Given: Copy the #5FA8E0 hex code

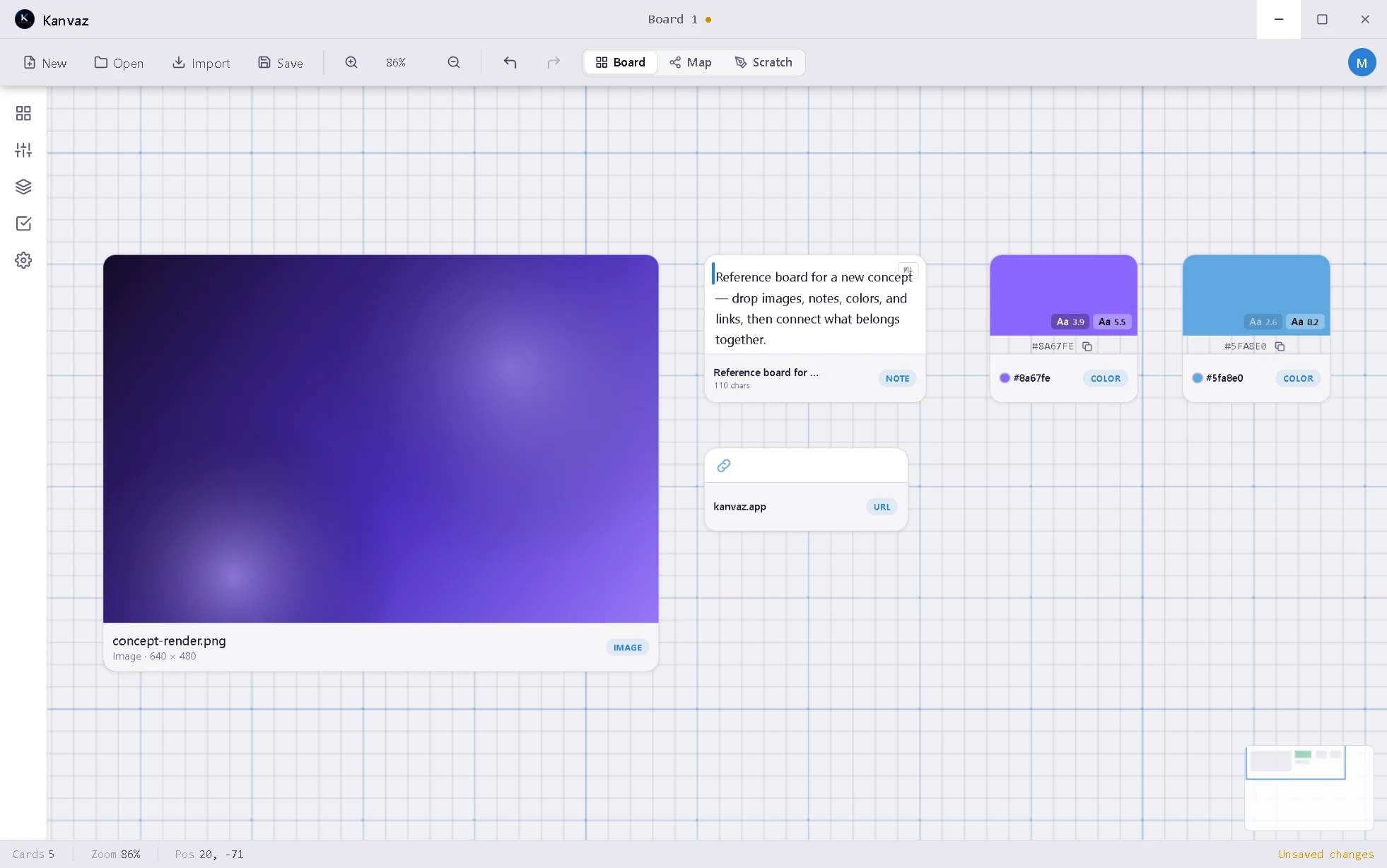Looking at the screenshot, I should [x=1280, y=346].
